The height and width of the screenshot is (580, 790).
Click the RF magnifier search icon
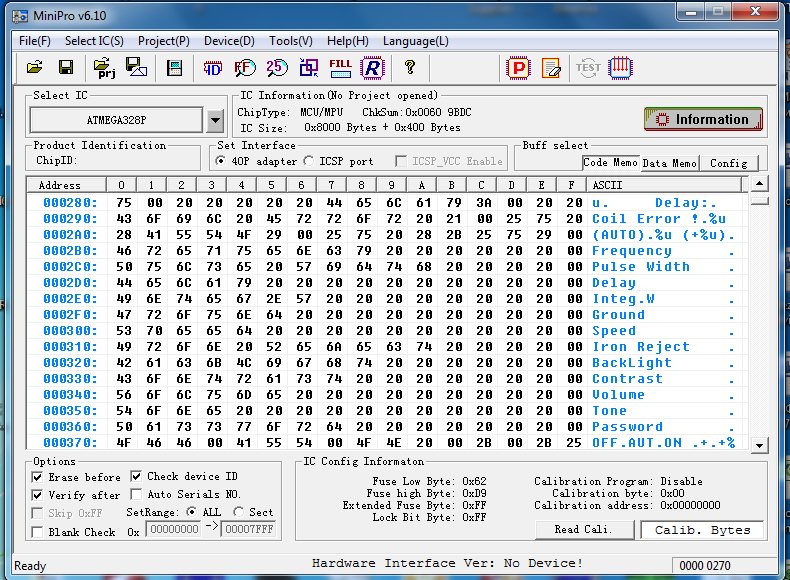click(x=245, y=68)
